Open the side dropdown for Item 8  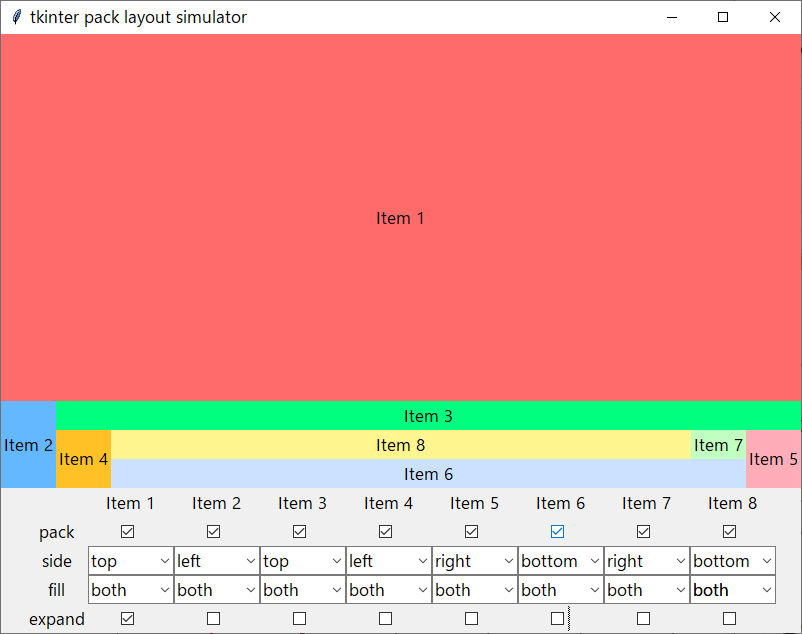(x=732, y=561)
